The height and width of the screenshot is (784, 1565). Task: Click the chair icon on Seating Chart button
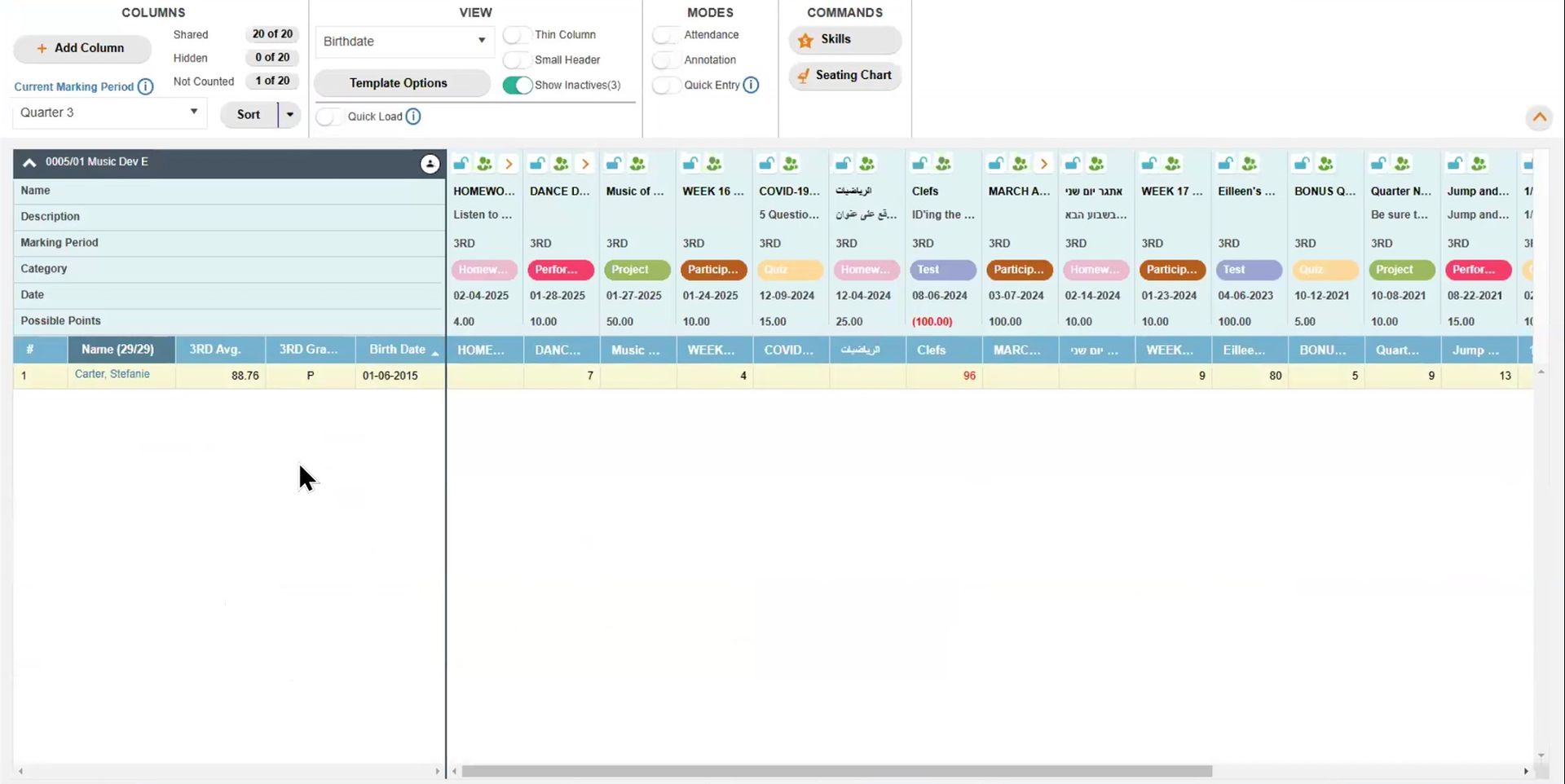pos(802,75)
